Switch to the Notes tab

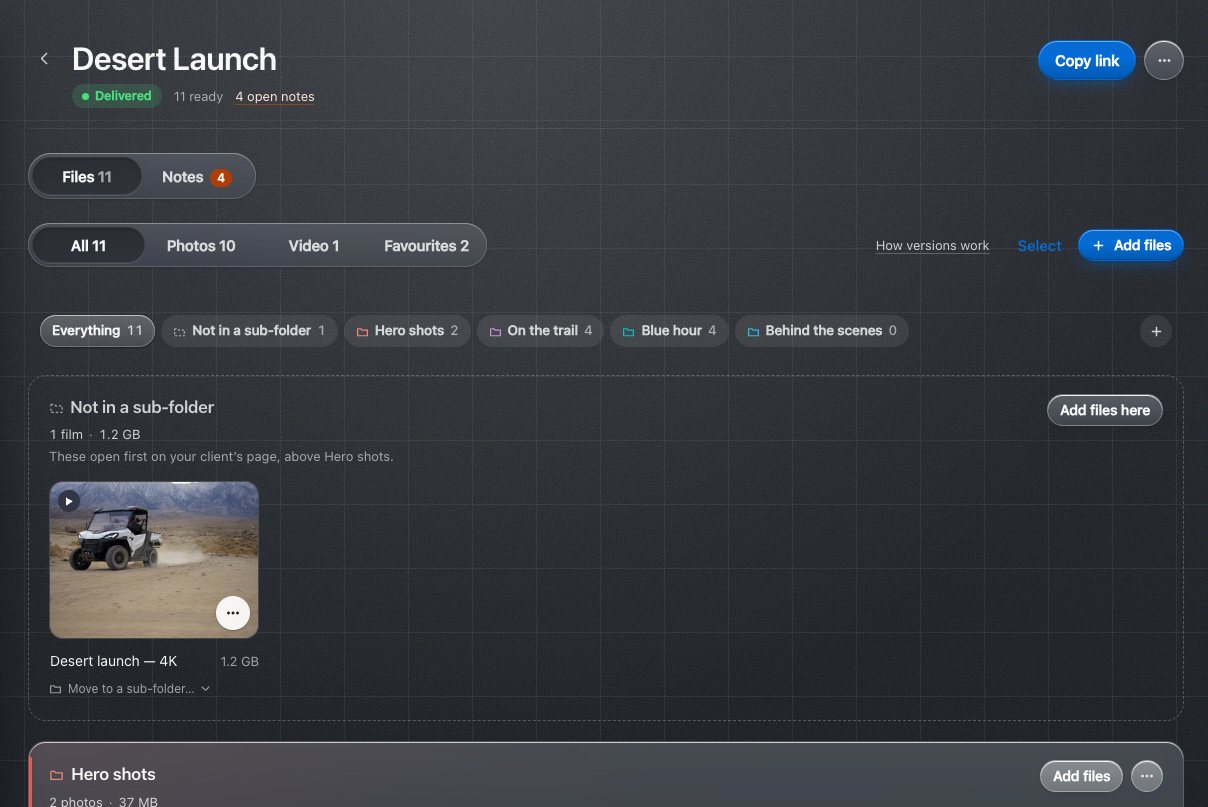click(196, 177)
